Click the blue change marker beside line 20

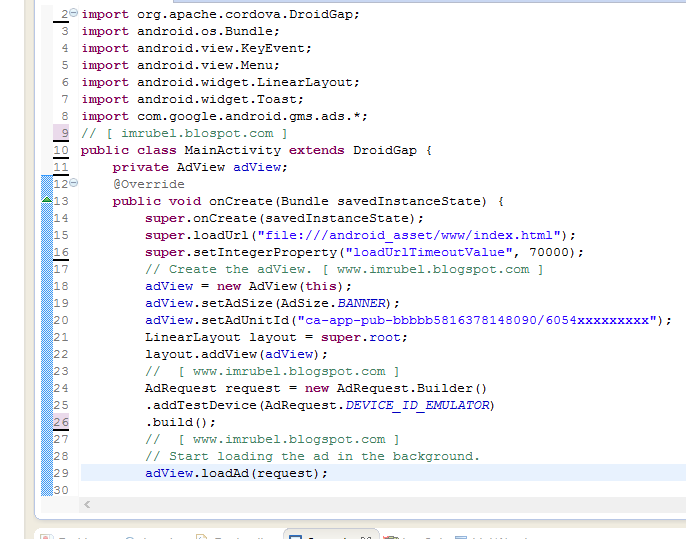47,320
